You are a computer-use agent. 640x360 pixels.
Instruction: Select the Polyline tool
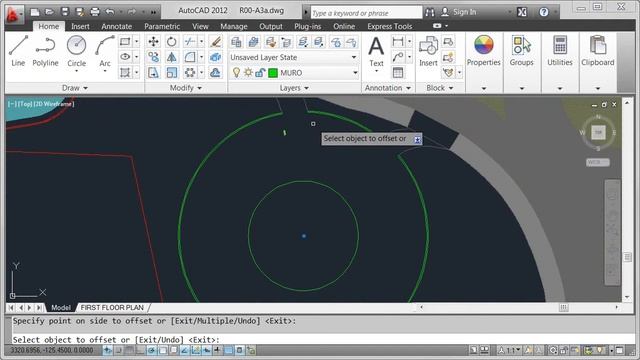tap(45, 51)
